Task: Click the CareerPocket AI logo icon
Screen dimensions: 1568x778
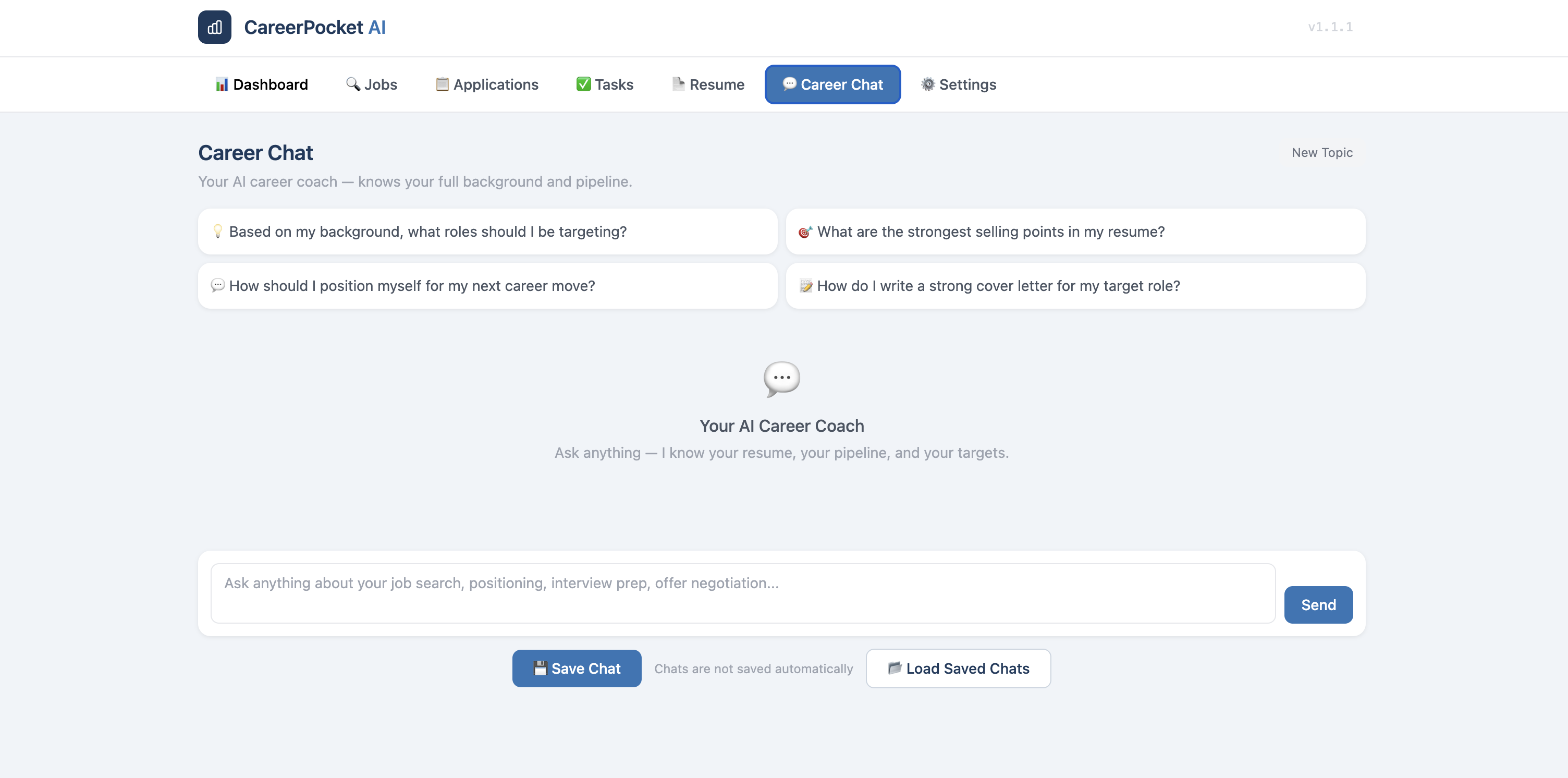Action: pyautogui.click(x=214, y=27)
